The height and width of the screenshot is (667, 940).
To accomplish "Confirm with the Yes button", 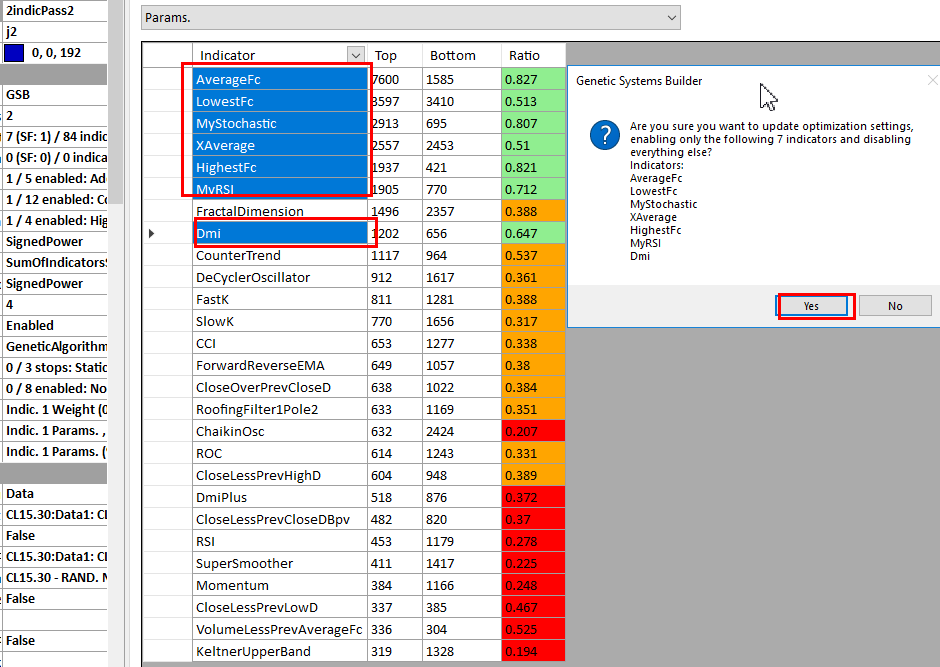I will point(811,306).
